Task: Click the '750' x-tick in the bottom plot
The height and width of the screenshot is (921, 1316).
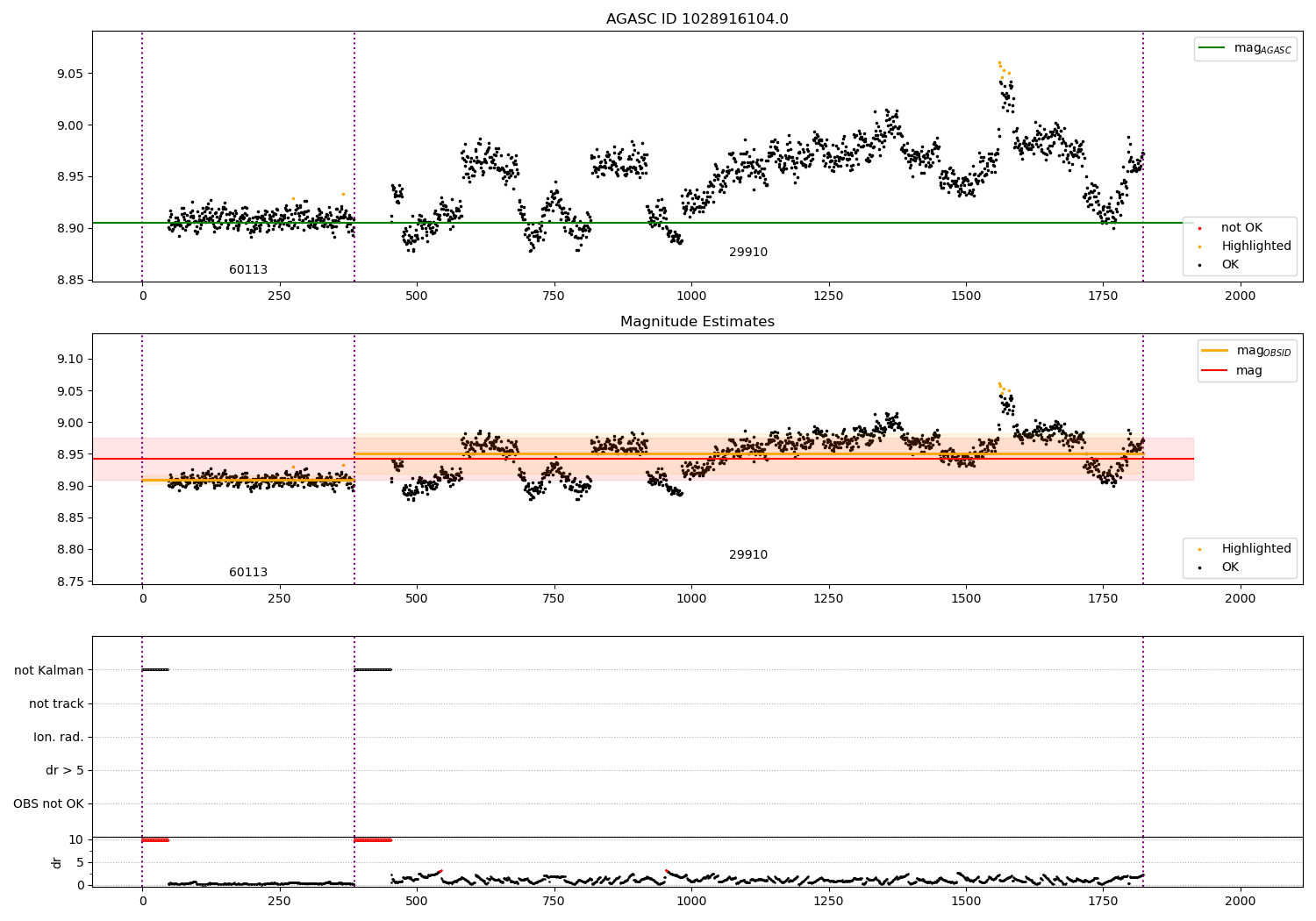Action: click(x=554, y=901)
